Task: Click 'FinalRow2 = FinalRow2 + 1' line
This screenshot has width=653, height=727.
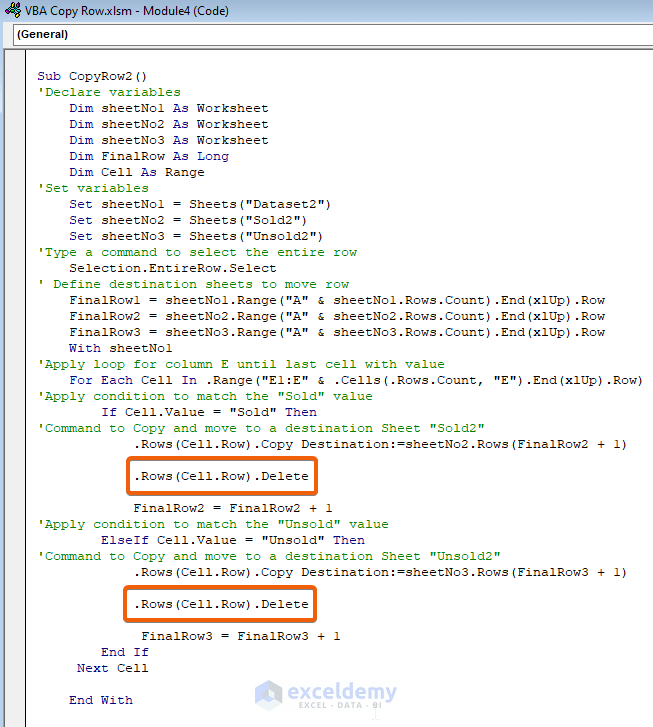Action: tap(233, 508)
